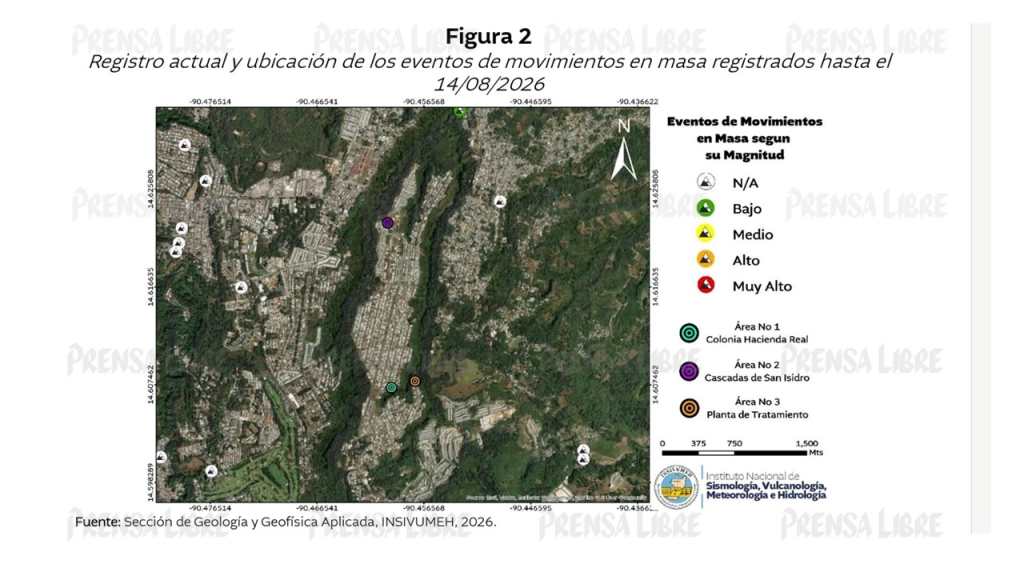Click the "375" scale bar value
This screenshot has width=1024, height=576.
(x=698, y=443)
